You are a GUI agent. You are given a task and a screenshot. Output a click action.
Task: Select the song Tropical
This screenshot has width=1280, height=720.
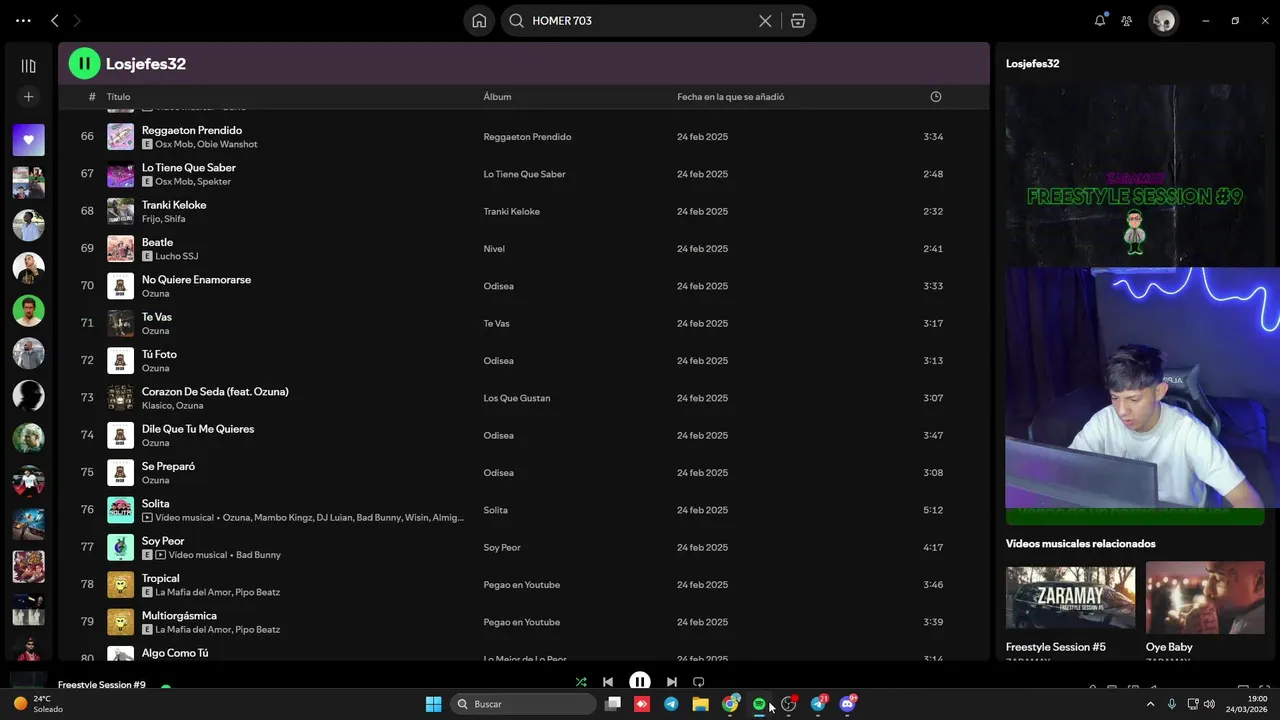click(x=160, y=578)
